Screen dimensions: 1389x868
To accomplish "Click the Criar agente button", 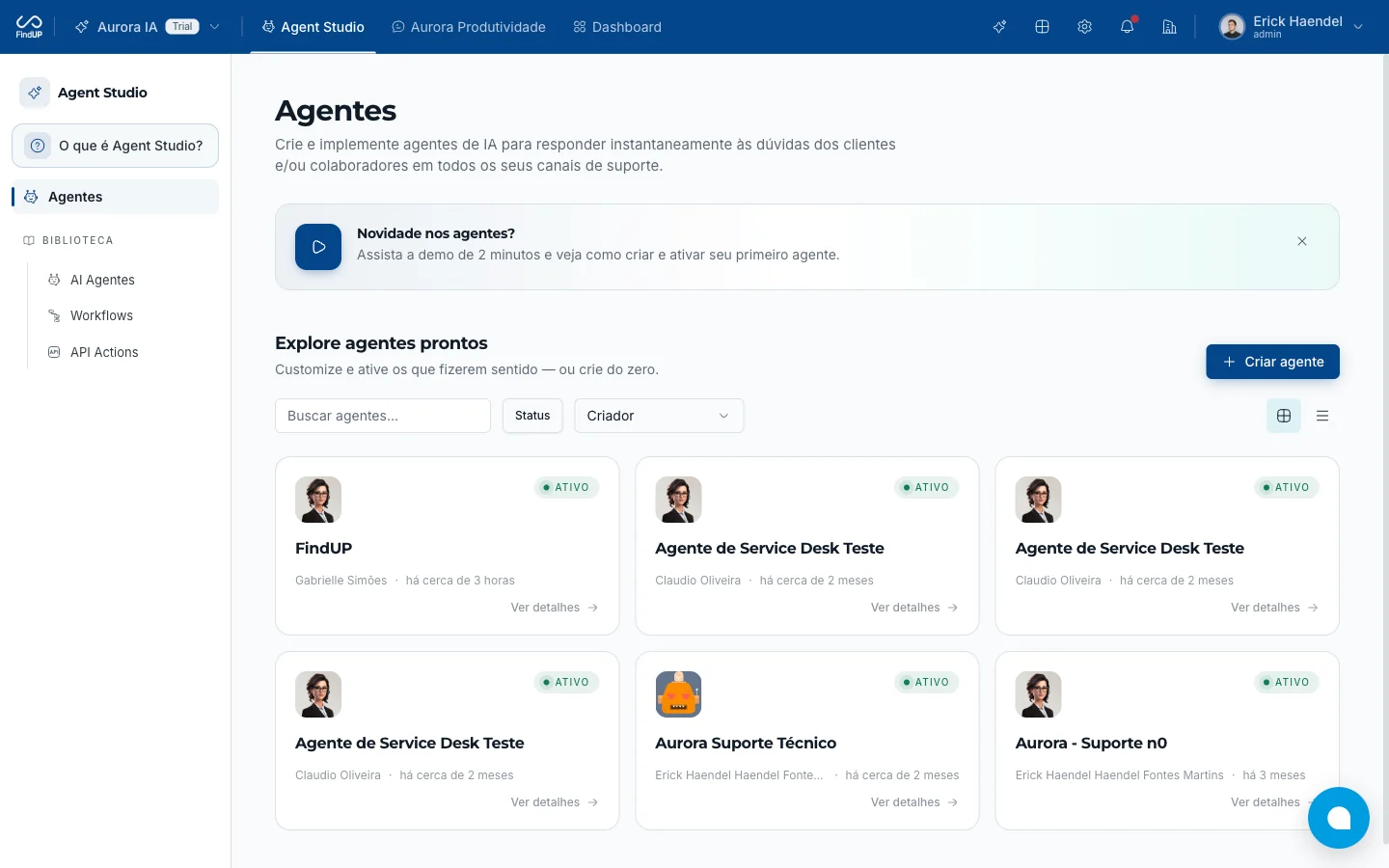I will [1272, 362].
